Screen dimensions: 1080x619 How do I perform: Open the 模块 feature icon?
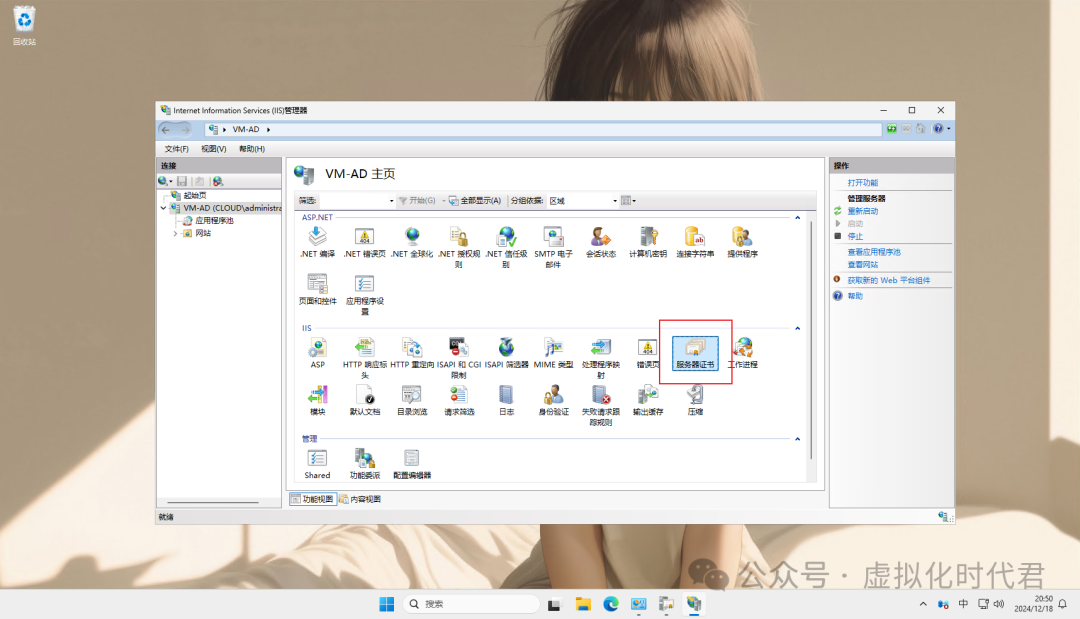coord(318,400)
